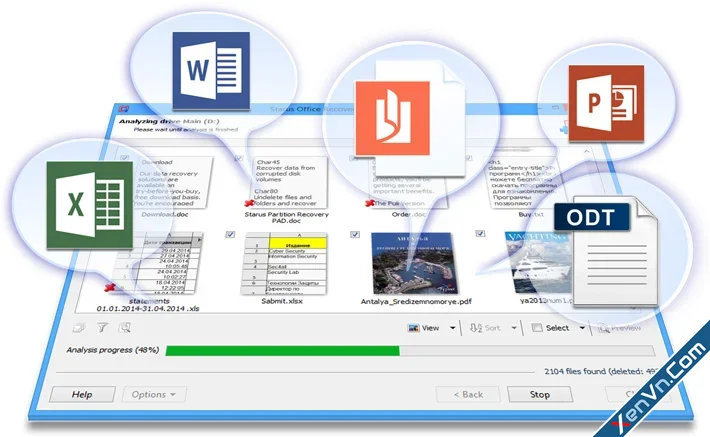The height and width of the screenshot is (437, 710).
Task: Click the green analysis progress bar
Action: point(283,351)
